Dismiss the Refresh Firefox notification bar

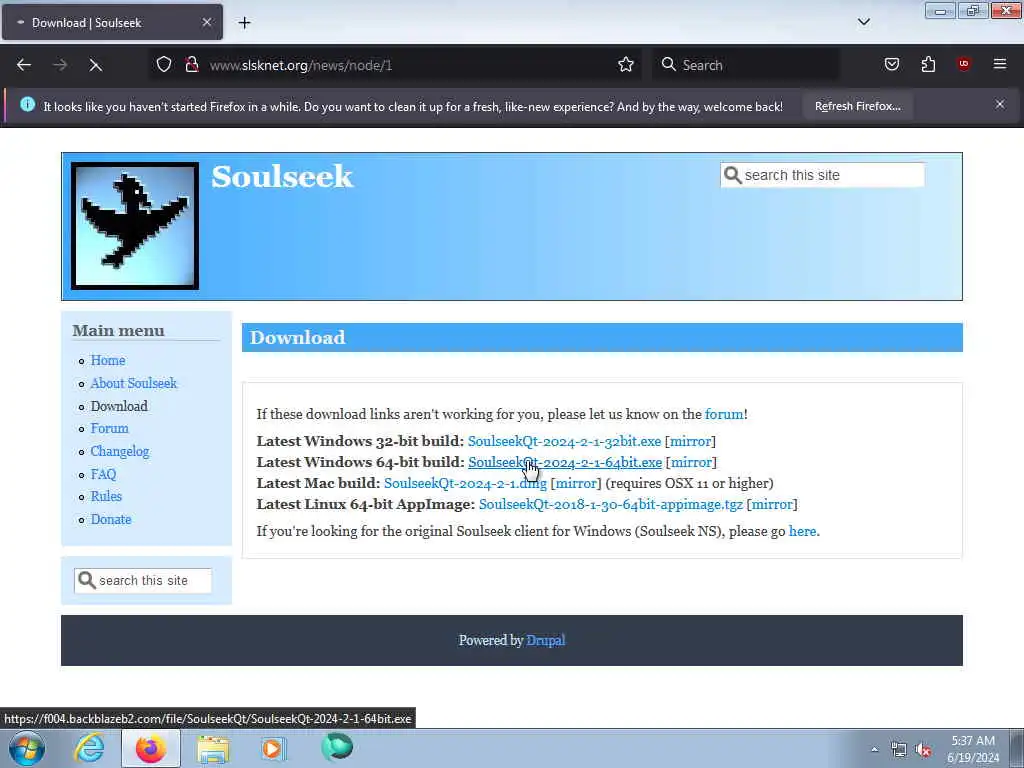click(1000, 104)
